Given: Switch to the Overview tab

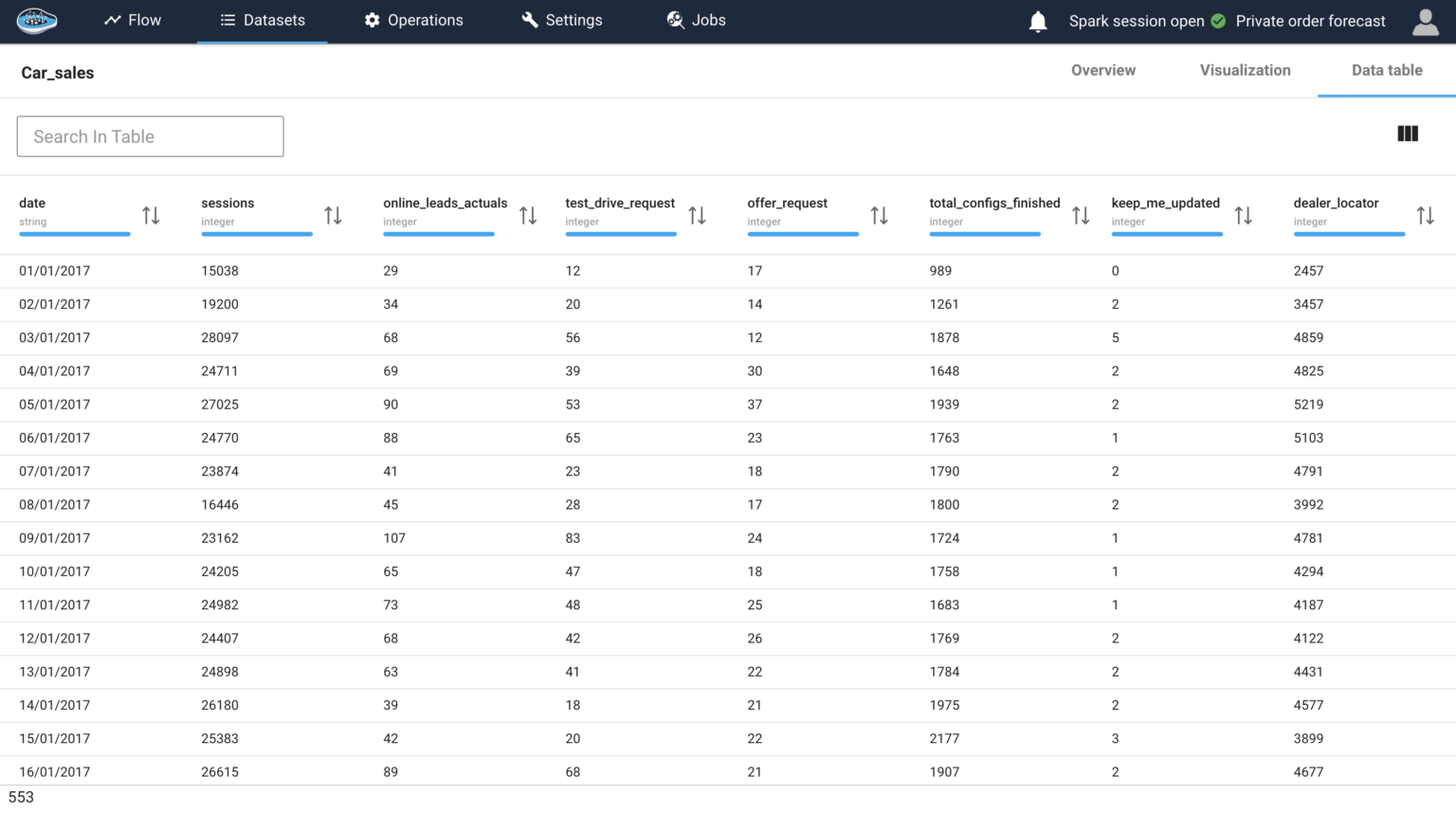Looking at the screenshot, I should 1102,70.
